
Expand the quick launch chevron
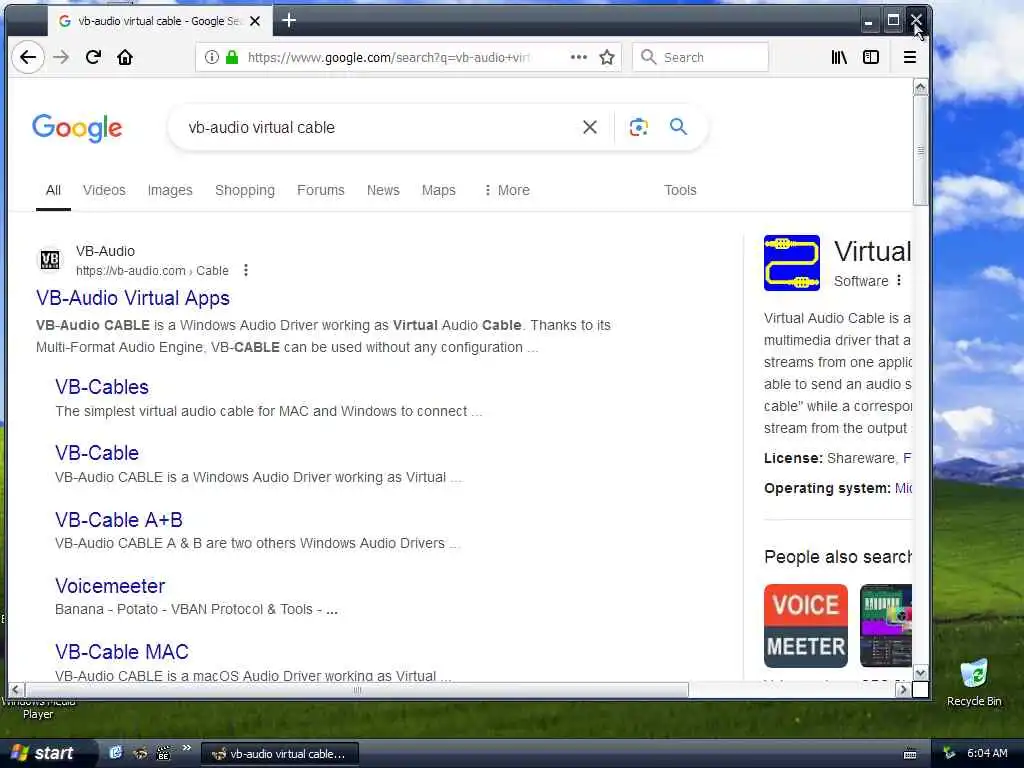coord(186,748)
